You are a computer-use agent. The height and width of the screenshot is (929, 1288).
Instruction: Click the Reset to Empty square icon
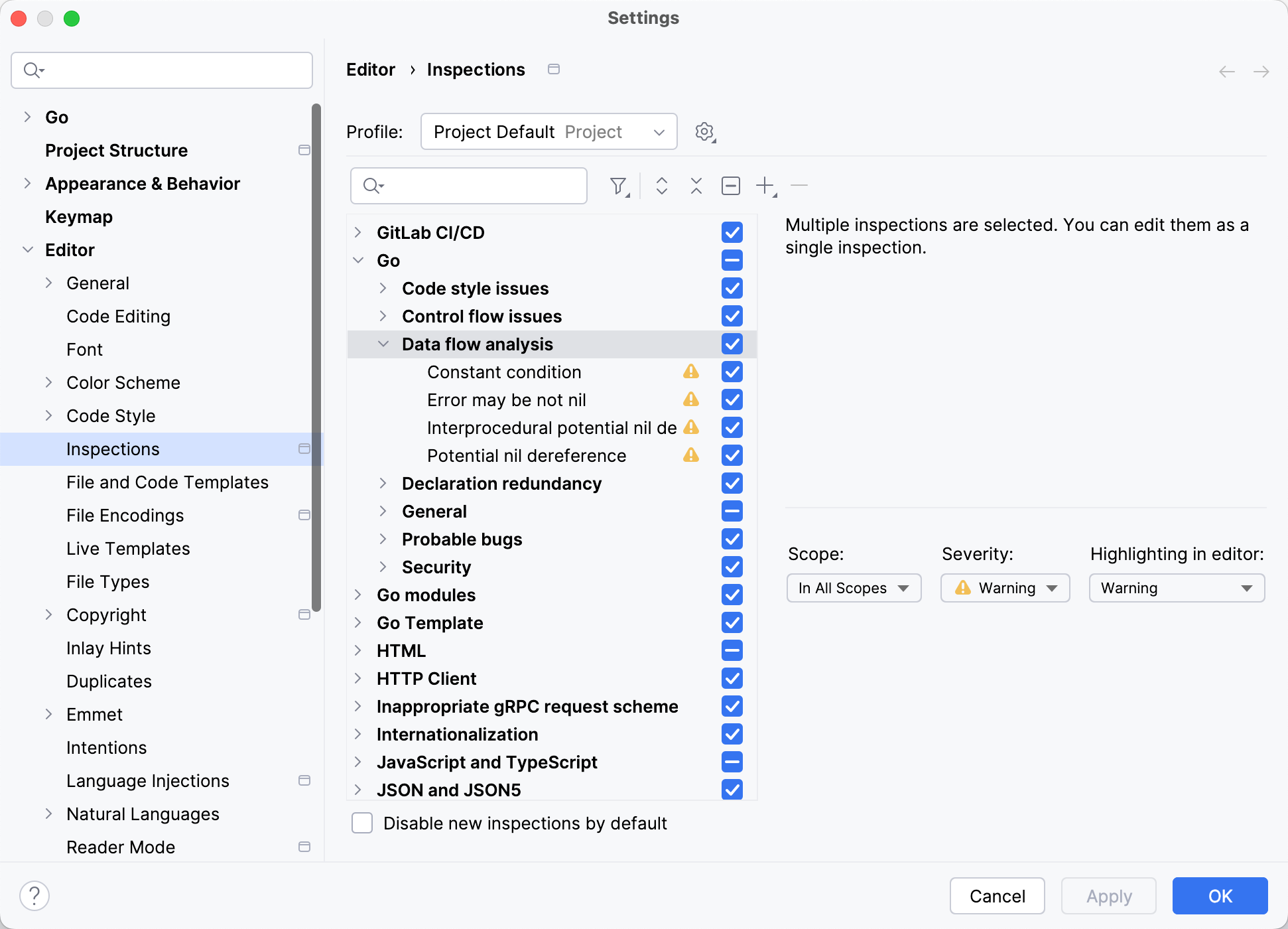[x=730, y=186]
